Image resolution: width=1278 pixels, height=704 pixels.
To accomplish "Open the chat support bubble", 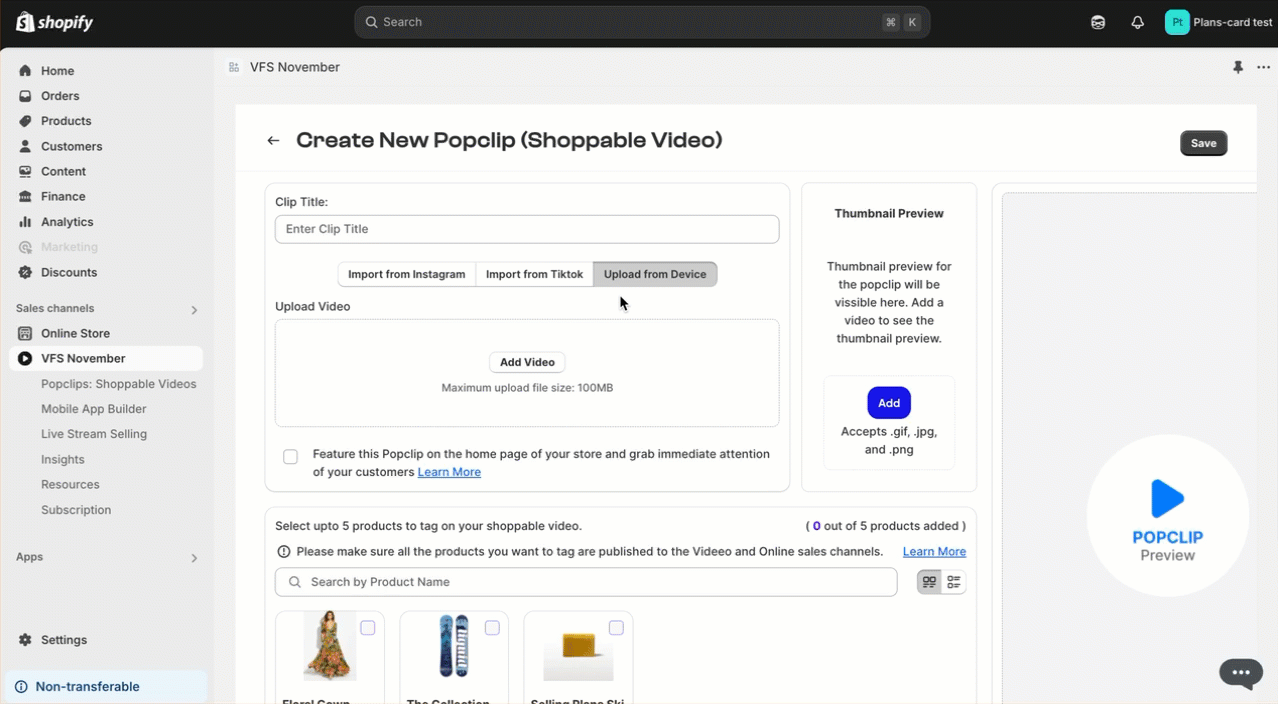I will pyautogui.click(x=1240, y=673).
